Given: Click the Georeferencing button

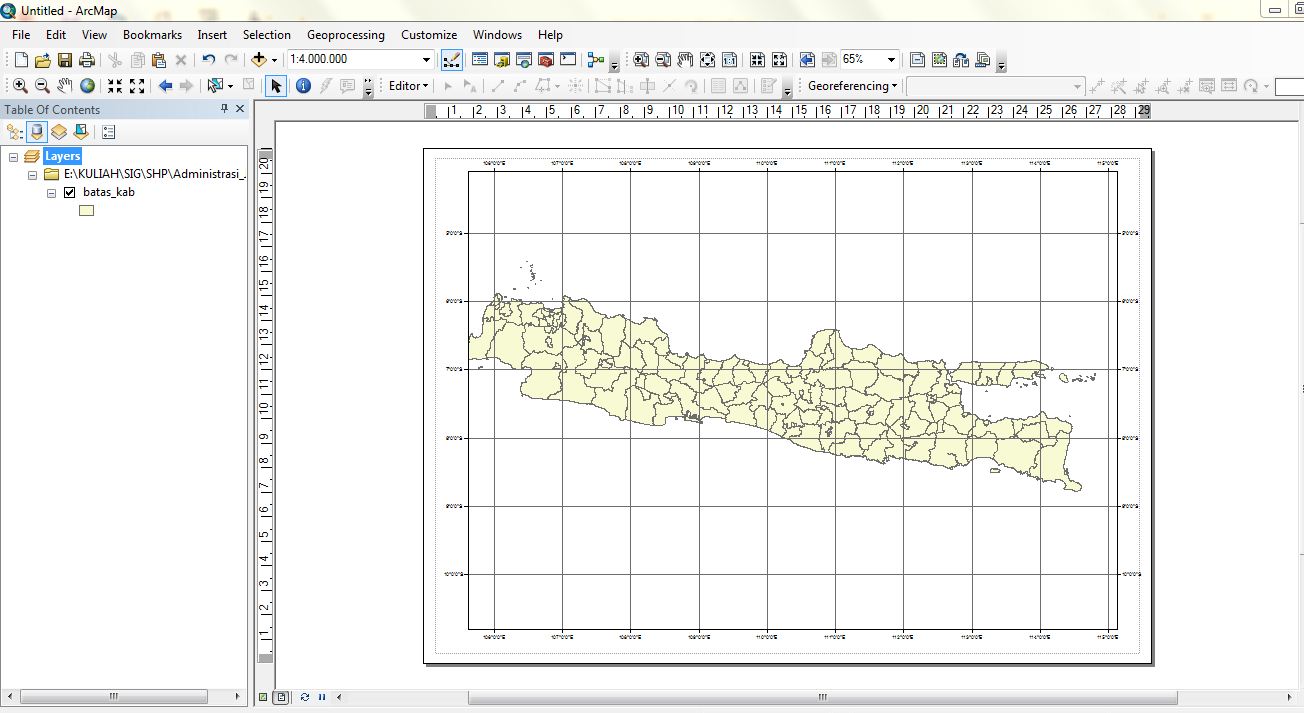Looking at the screenshot, I should coord(849,86).
